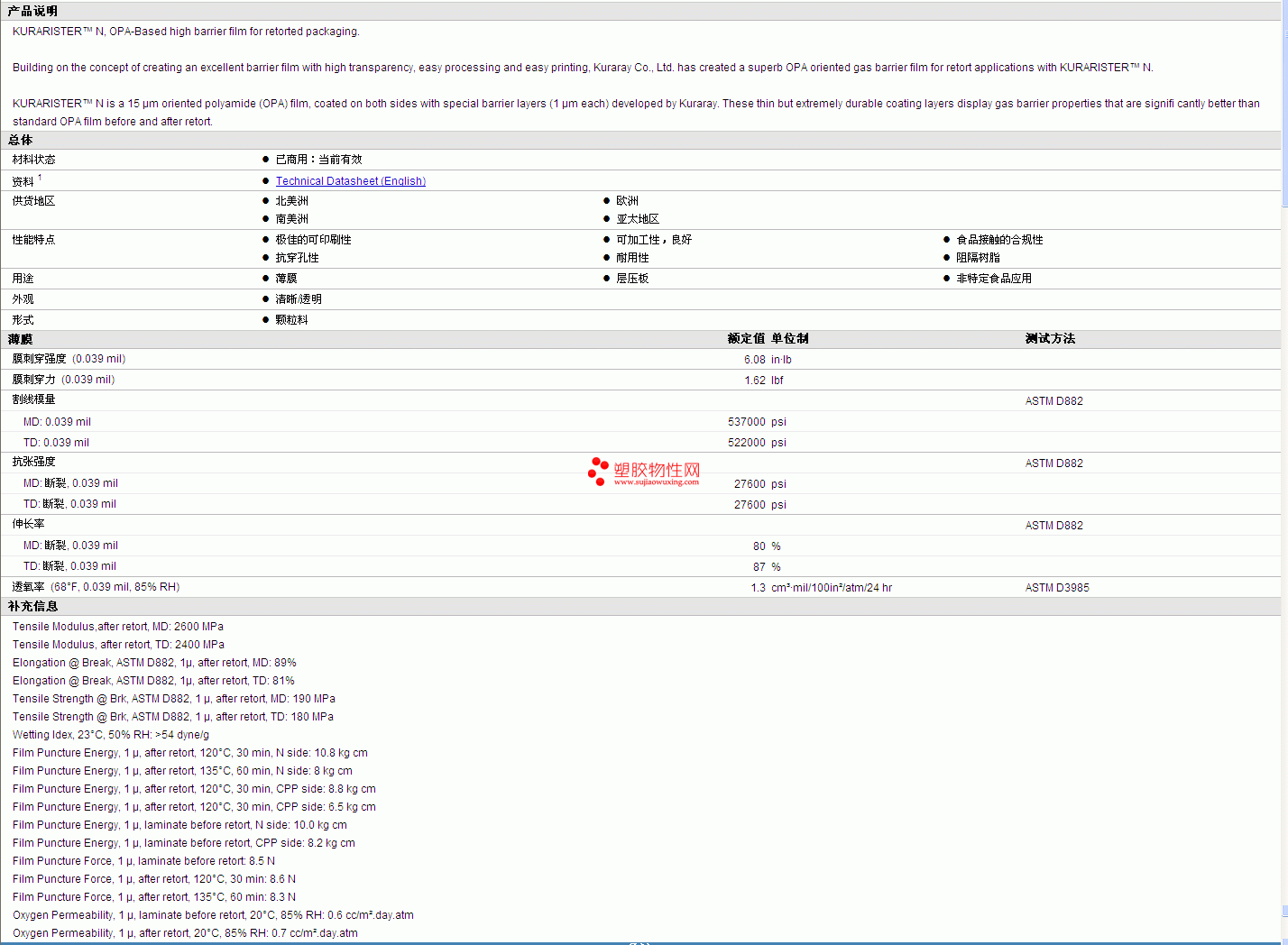Click the "供货地区" row label
Screen dimensions: 1288x945
[x=34, y=201]
